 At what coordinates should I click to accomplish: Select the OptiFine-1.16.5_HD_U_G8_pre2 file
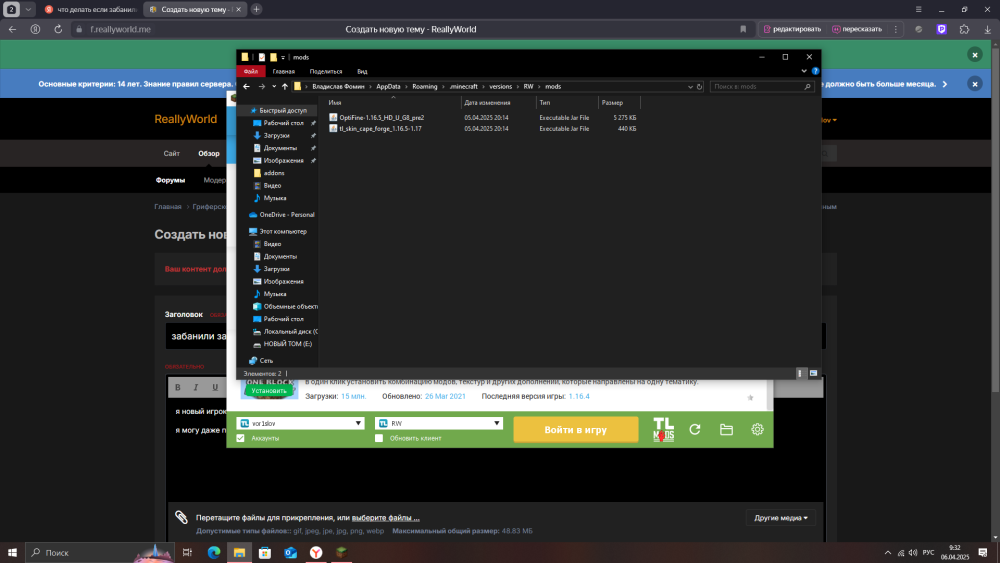381,117
